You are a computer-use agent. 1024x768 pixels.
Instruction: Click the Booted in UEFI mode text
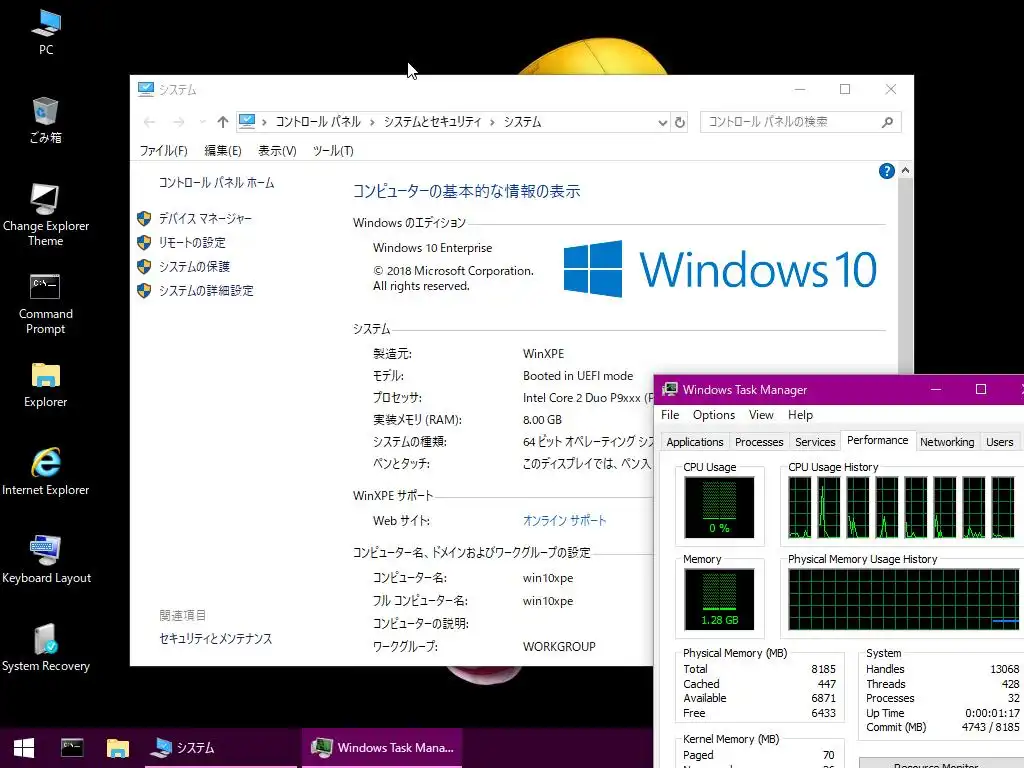(x=578, y=376)
